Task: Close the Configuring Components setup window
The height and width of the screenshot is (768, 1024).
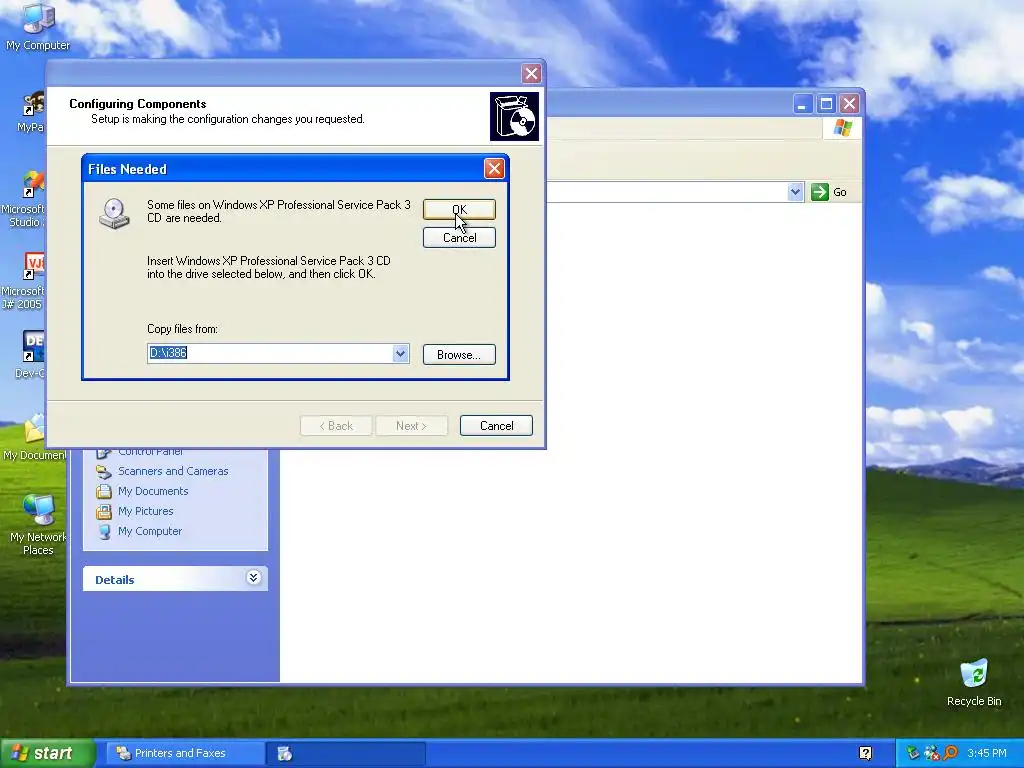Action: tap(532, 74)
